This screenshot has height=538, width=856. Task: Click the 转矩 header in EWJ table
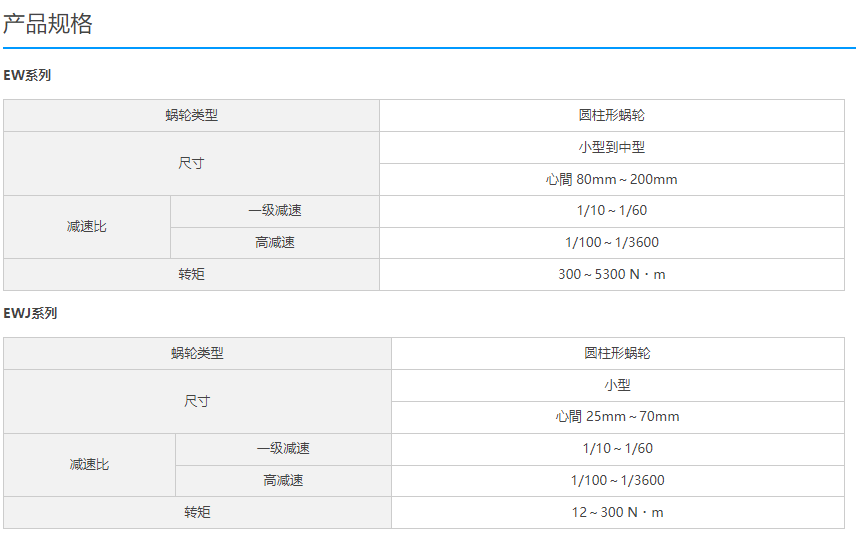[x=197, y=513]
